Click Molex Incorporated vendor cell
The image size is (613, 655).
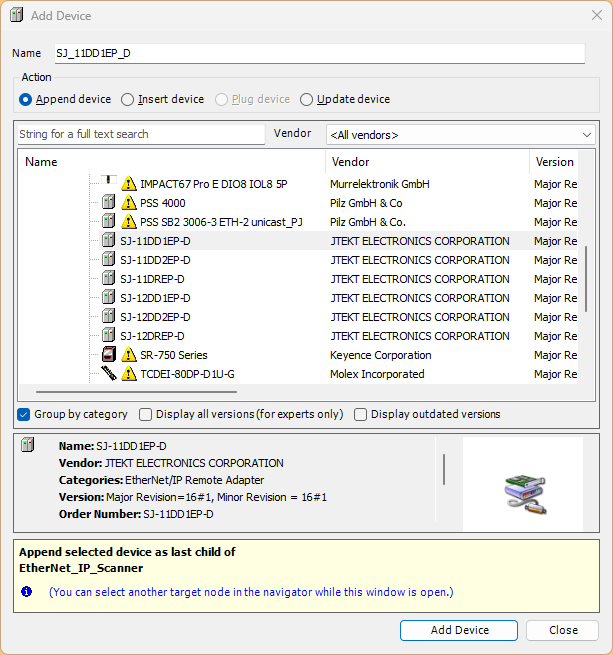pos(377,374)
